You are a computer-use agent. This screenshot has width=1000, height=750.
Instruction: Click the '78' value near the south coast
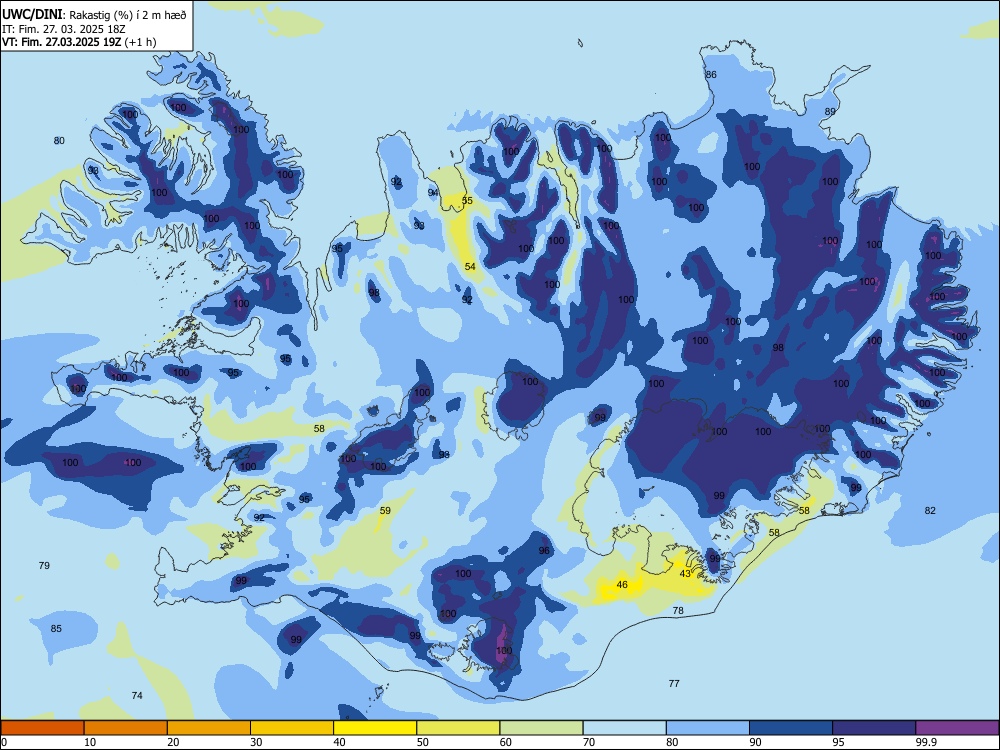point(678,610)
